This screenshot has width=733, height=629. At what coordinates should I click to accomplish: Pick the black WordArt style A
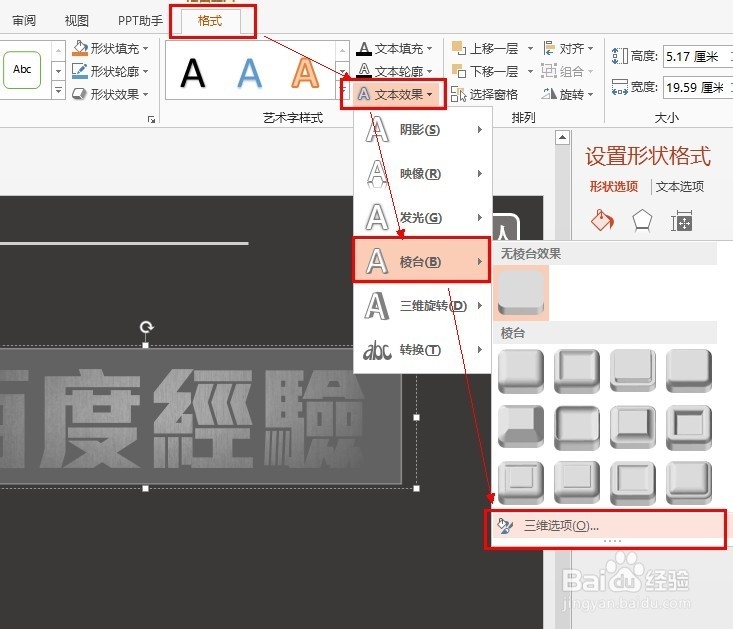[x=193, y=73]
